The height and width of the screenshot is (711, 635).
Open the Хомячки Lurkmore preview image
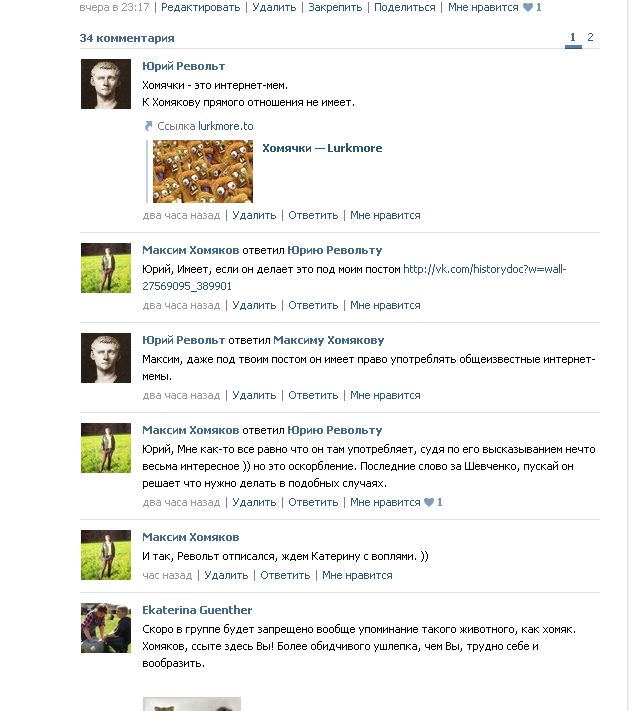(203, 171)
